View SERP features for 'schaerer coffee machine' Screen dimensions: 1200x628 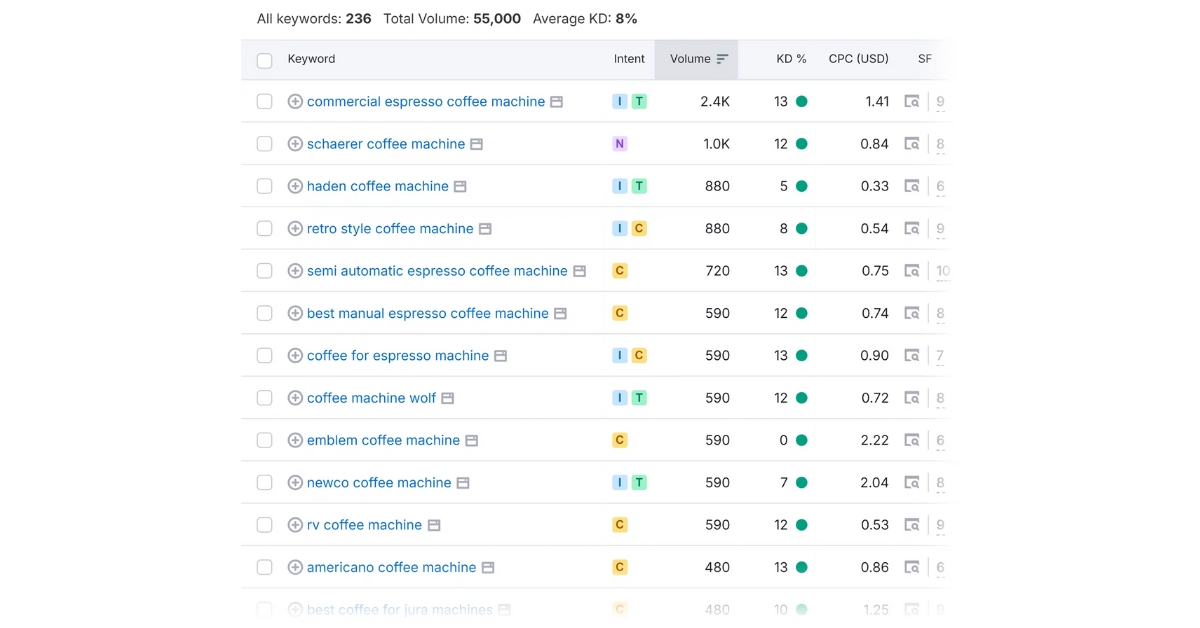click(x=912, y=144)
